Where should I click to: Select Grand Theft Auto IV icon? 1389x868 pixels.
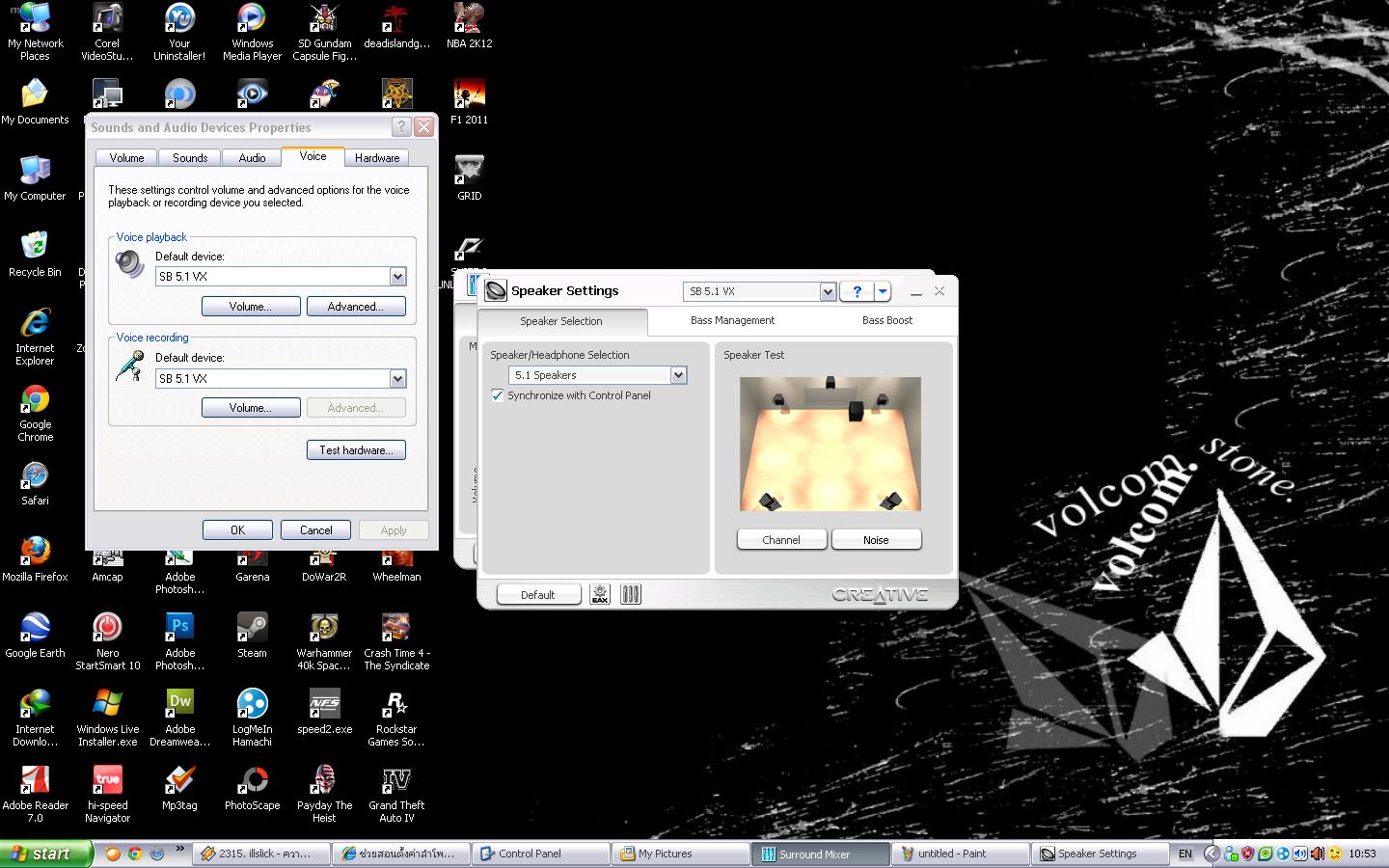396,794
